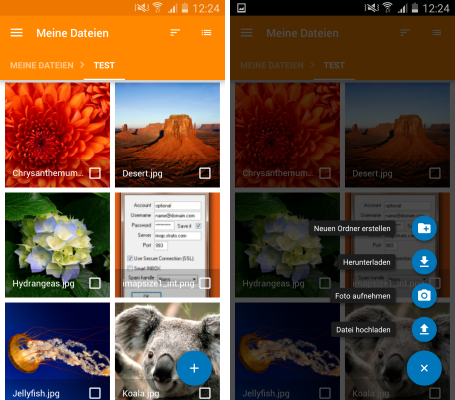This screenshot has height=400, width=455.
Task: Go to MEINE DATEIEN breadcrumb on bright screen
Action: click(42, 65)
